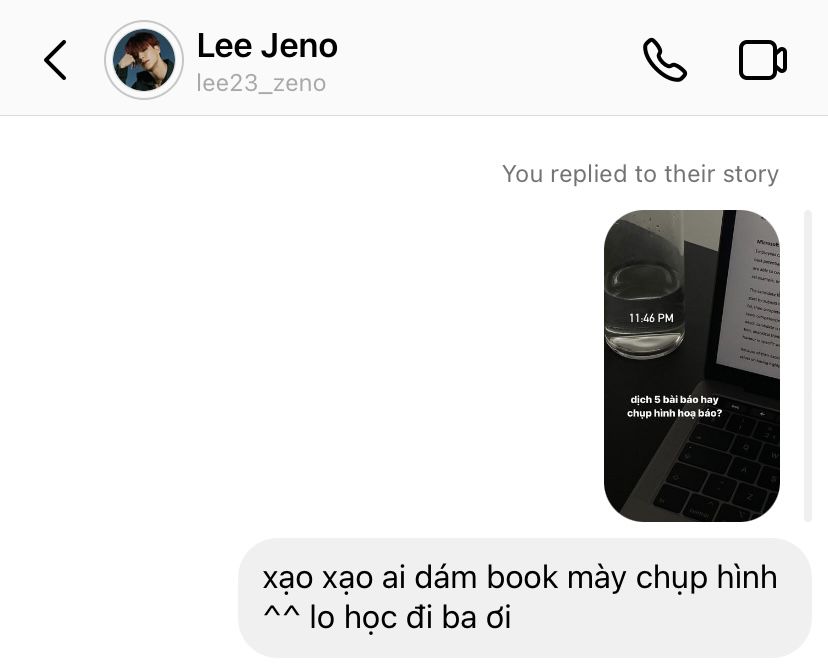Viewport: 828px width, 668px height.
Task: Tap the story ring around the avatar
Action: 144,60
